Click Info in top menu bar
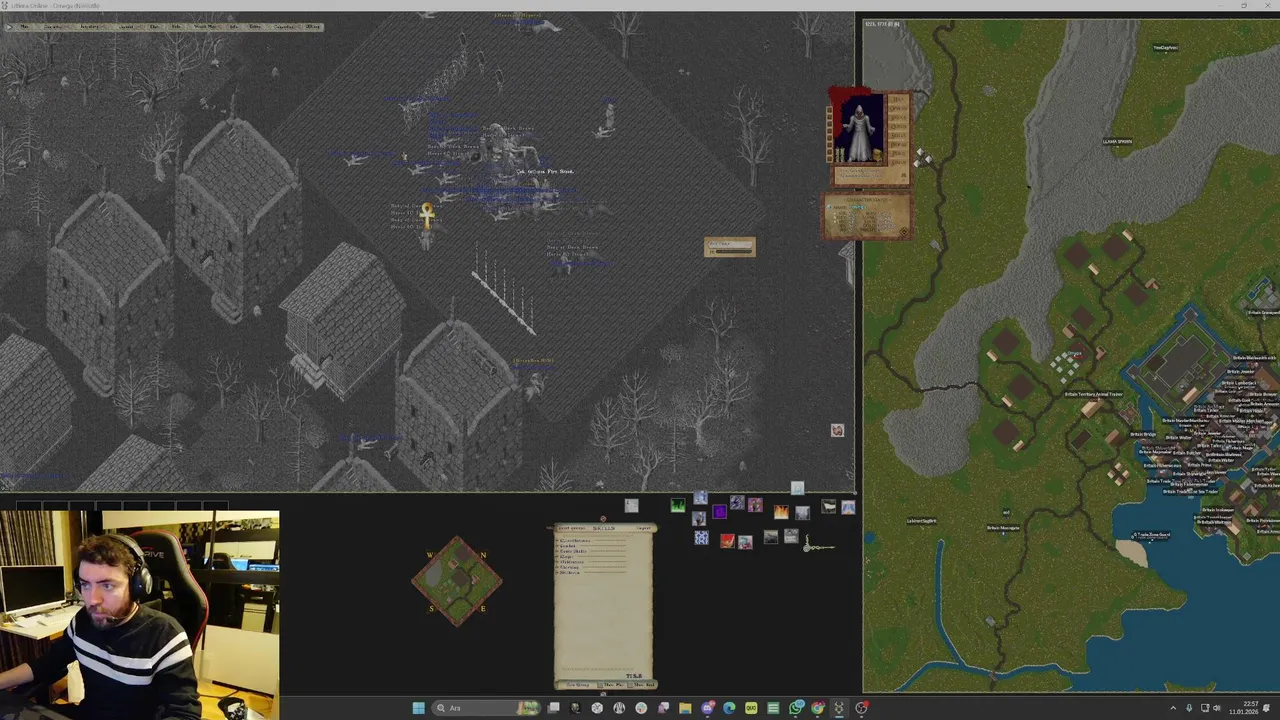The height and width of the screenshot is (720, 1280). point(234,26)
